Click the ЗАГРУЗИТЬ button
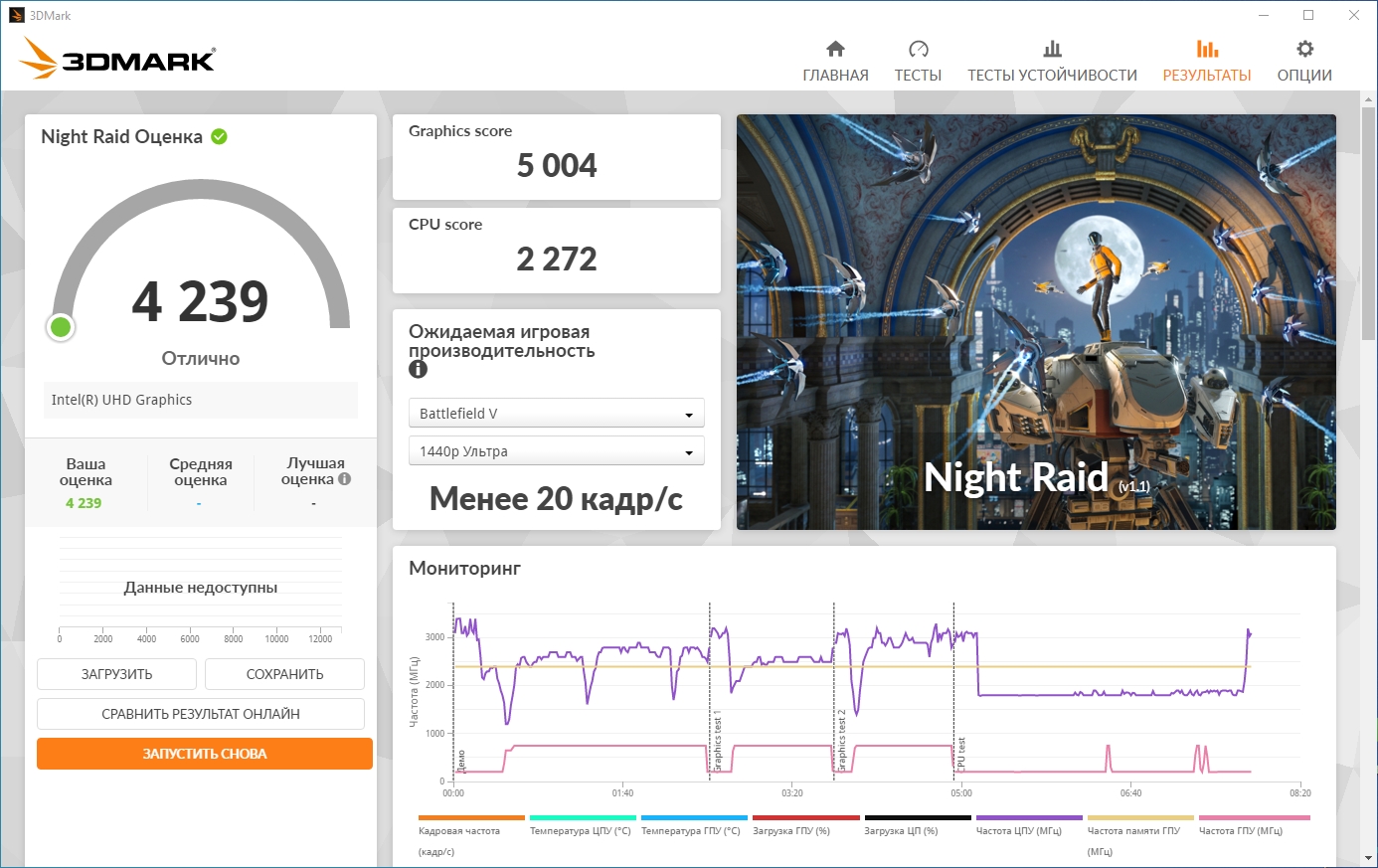Screen dimensions: 1378x868 point(116,674)
